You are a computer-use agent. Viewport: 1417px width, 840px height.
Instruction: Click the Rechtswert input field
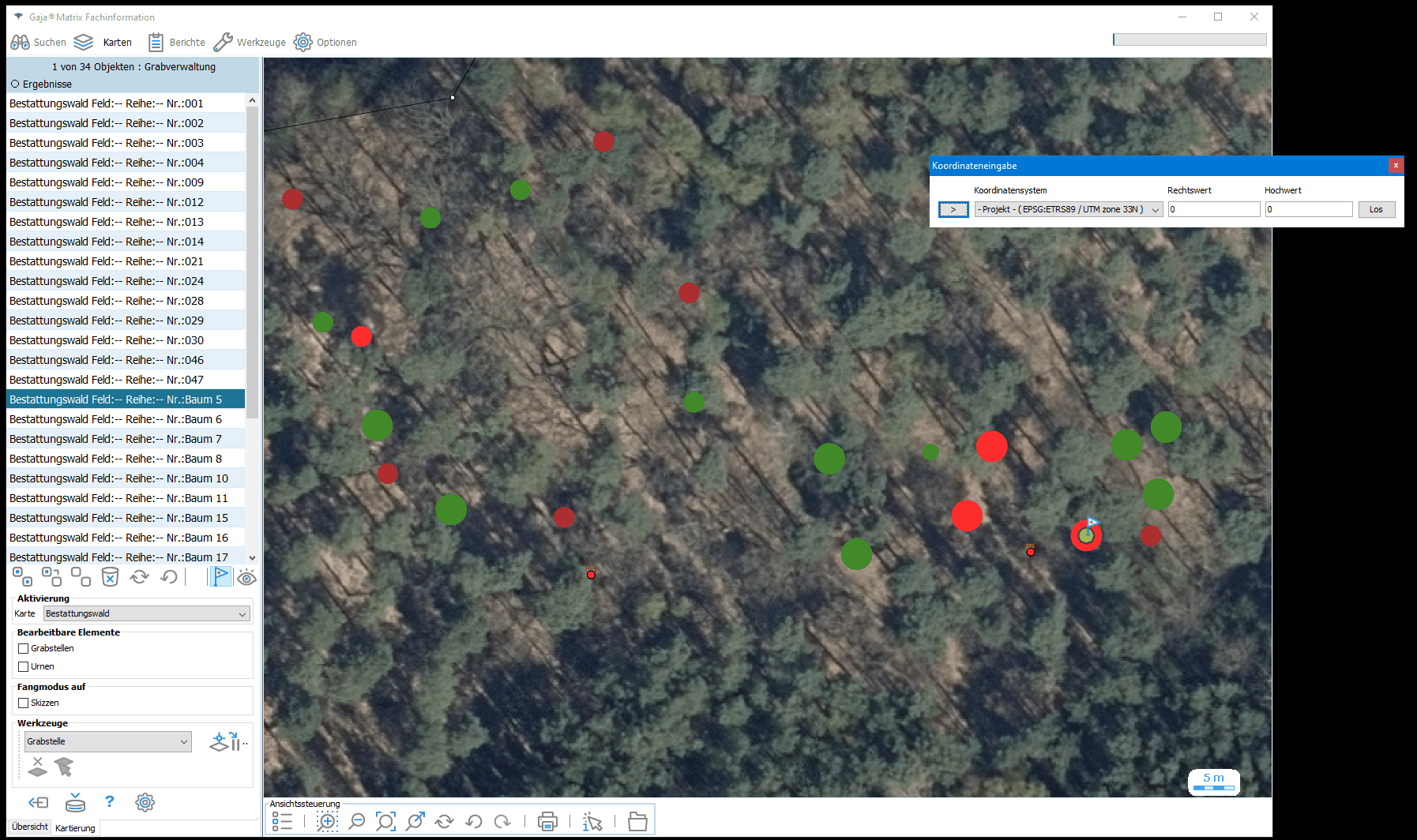pyautogui.click(x=1213, y=209)
